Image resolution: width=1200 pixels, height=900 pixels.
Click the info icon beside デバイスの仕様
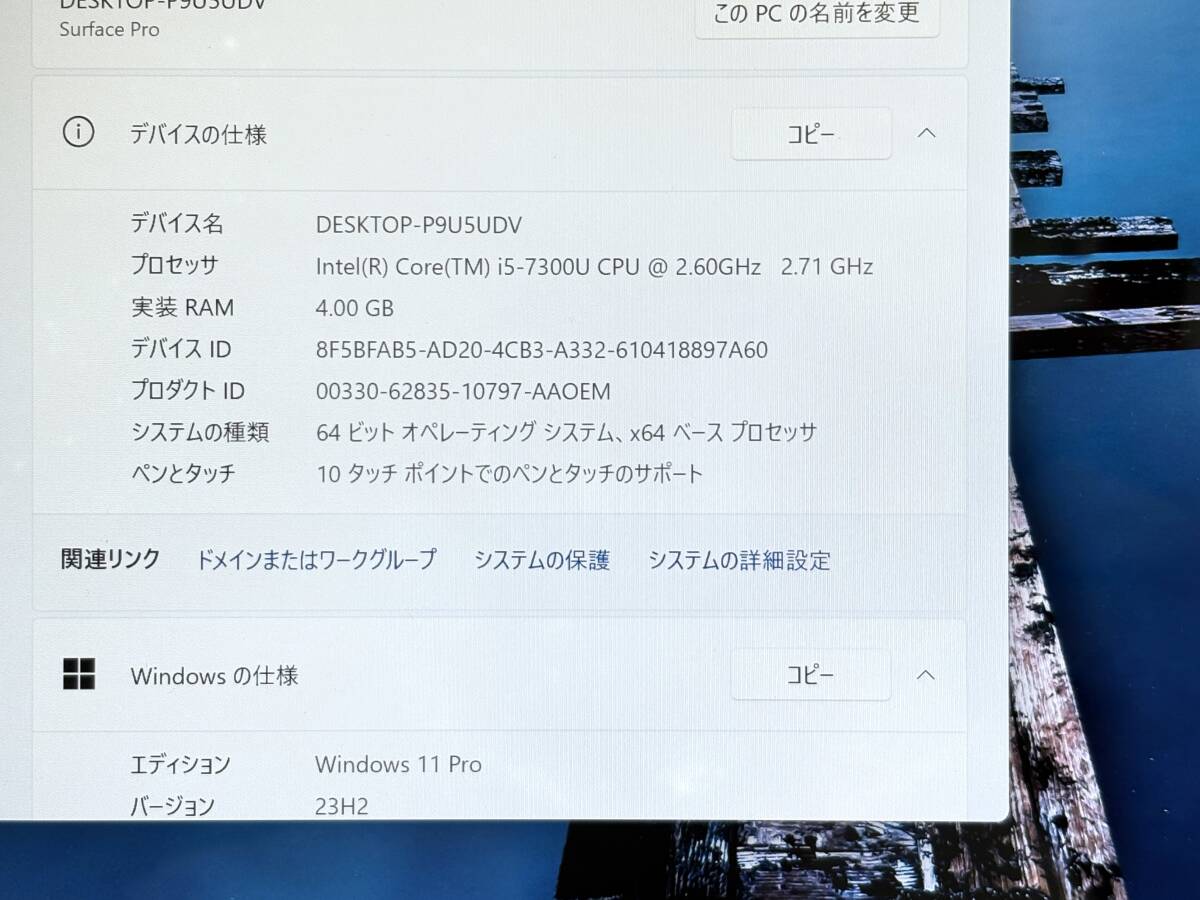pyautogui.click(x=78, y=132)
